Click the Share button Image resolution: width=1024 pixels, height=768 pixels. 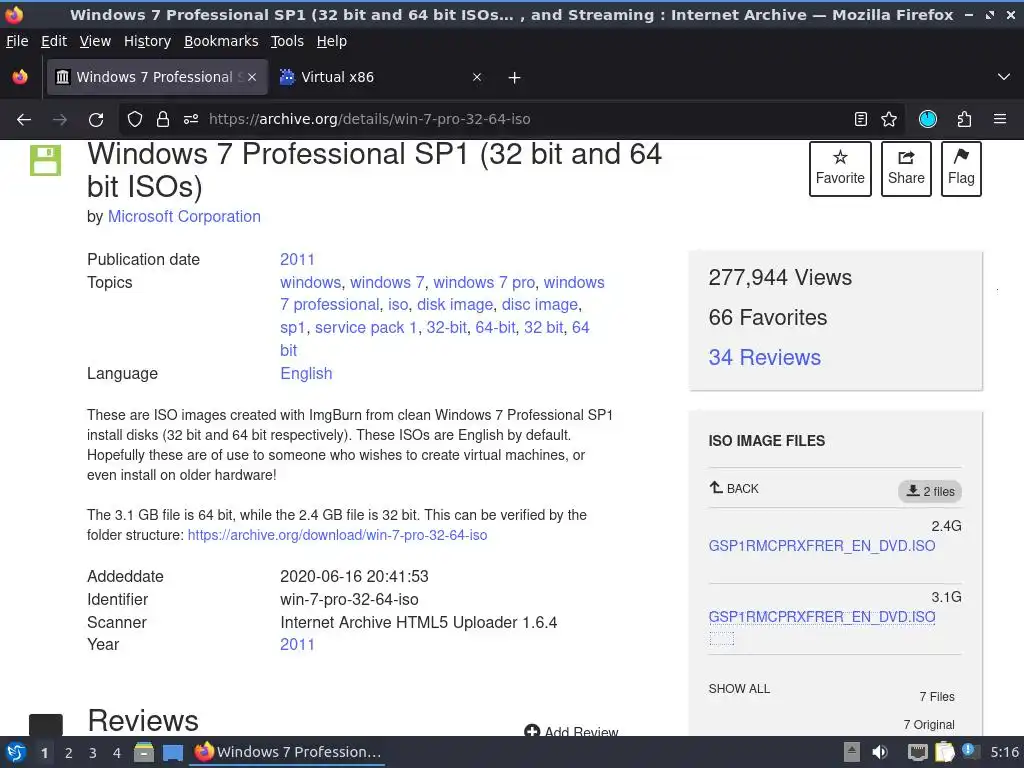point(906,168)
